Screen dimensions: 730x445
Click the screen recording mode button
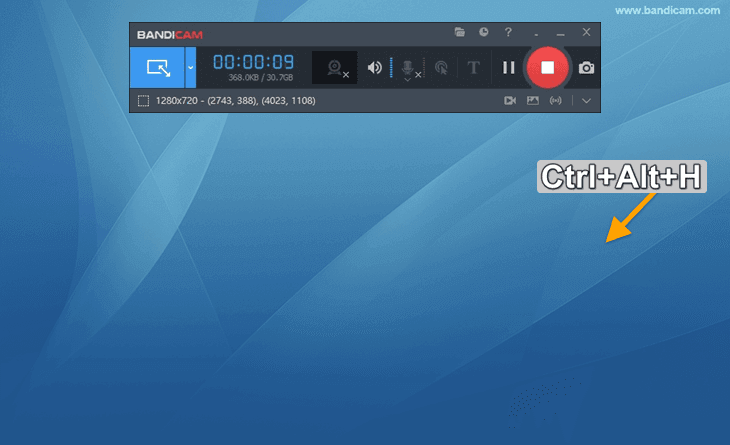(x=157, y=68)
